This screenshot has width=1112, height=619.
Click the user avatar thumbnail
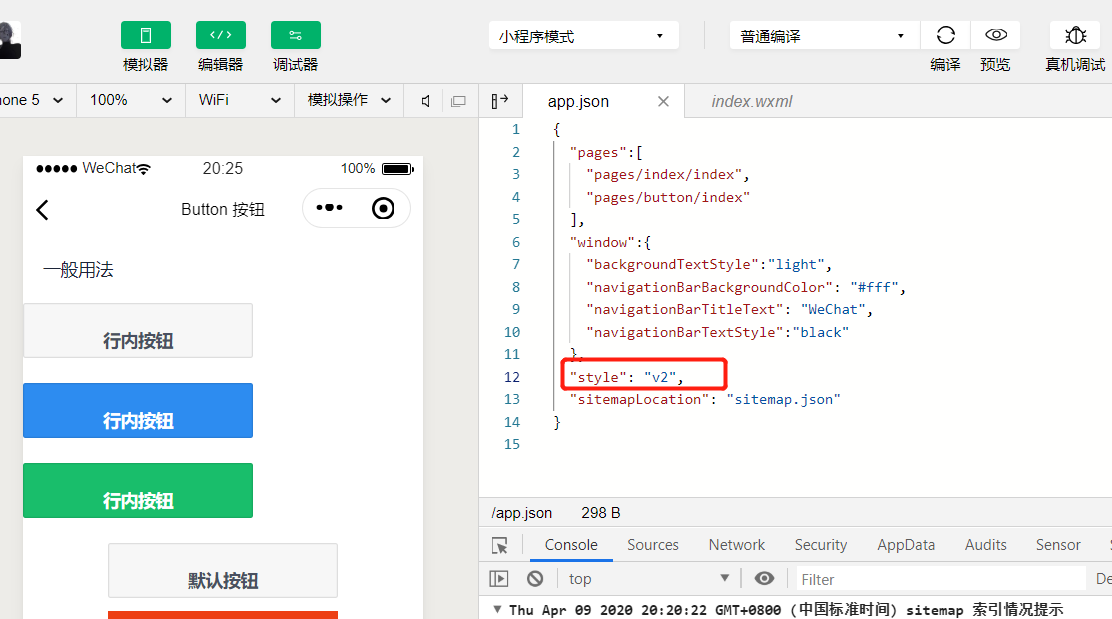(x=10, y=40)
